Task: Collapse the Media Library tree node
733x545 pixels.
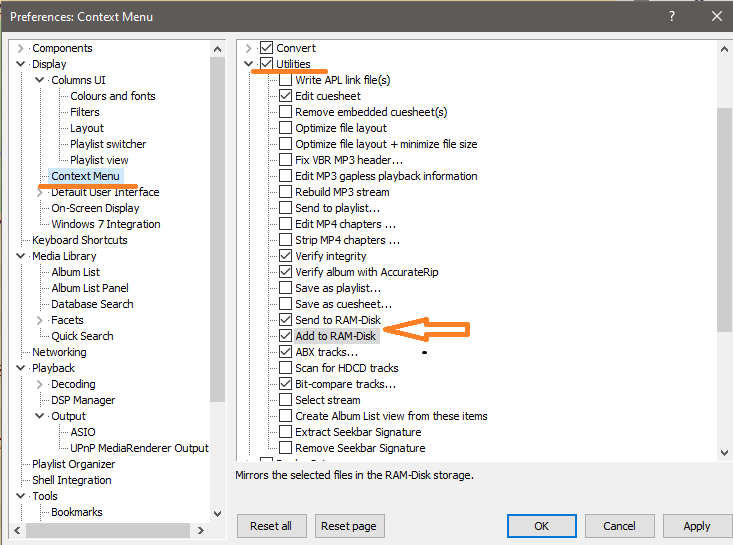Action: coord(21,256)
